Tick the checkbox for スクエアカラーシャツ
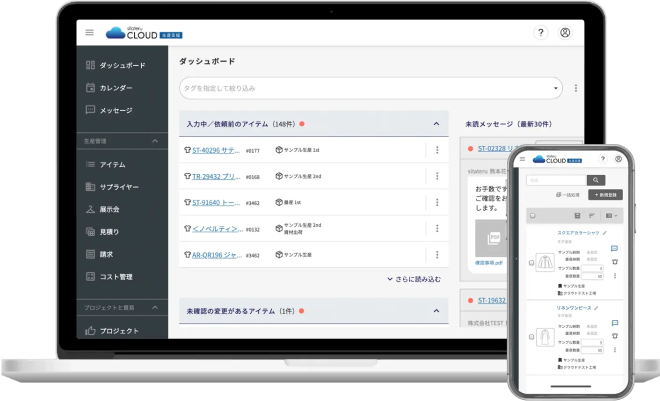The height and width of the screenshot is (401, 660). pyautogui.click(x=531, y=263)
